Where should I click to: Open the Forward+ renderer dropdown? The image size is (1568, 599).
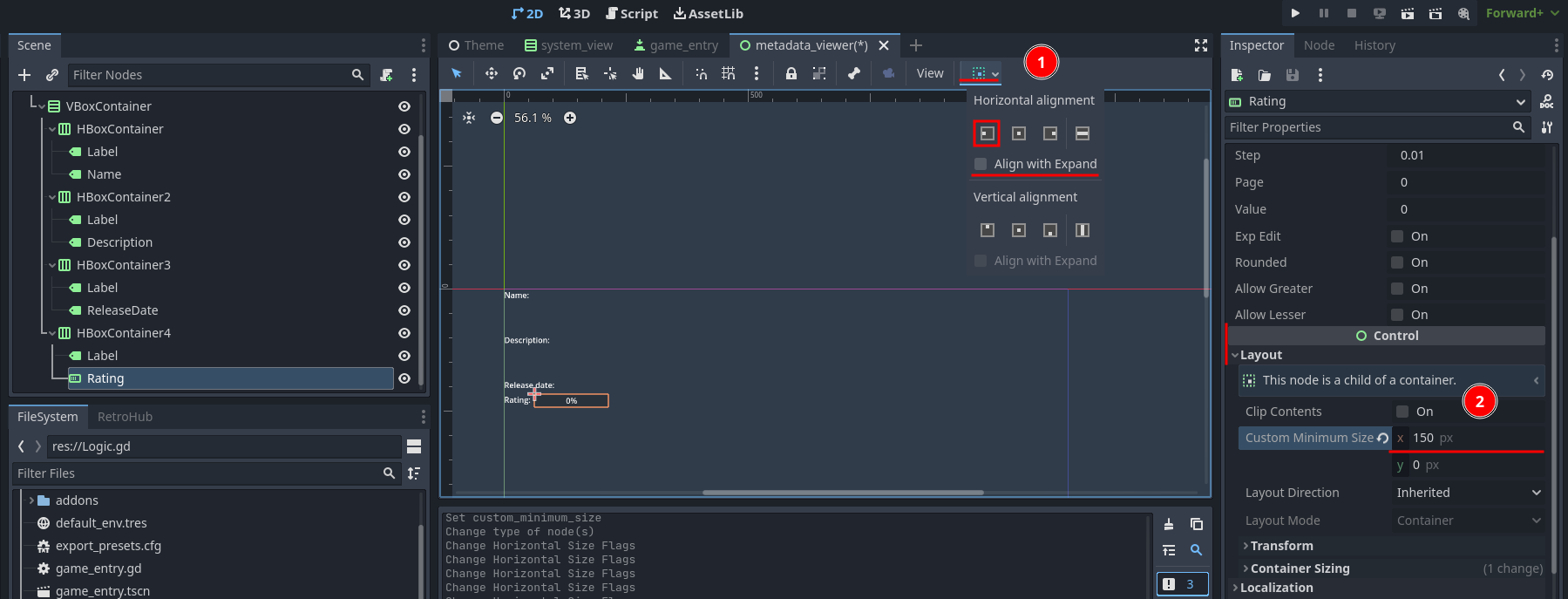pos(1522,13)
